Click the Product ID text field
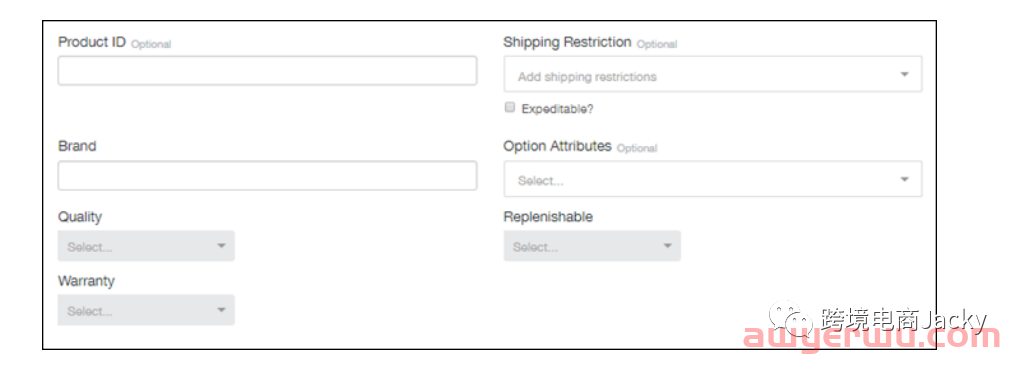Viewport: 1019px width, 367px height. pyautogui.click(x=267, y=71)
